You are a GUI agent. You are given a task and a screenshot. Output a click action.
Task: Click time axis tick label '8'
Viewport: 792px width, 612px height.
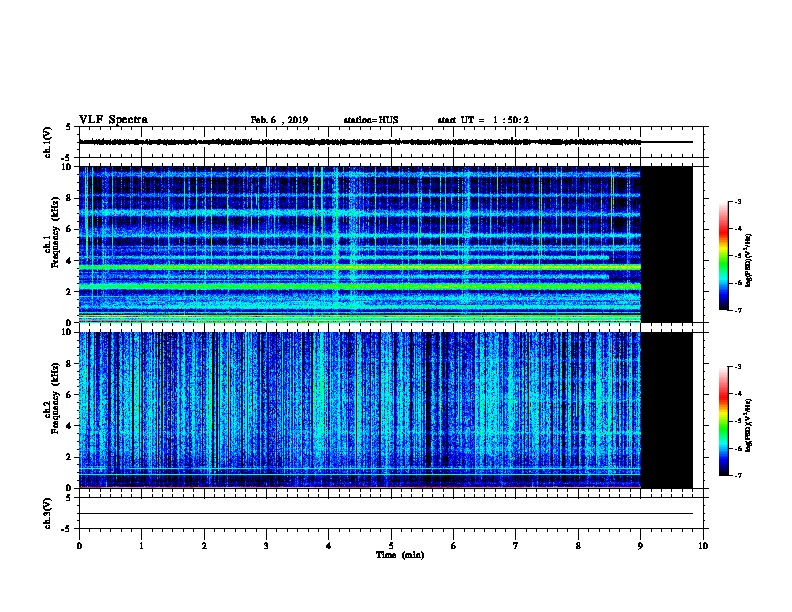tap(578, 546)
